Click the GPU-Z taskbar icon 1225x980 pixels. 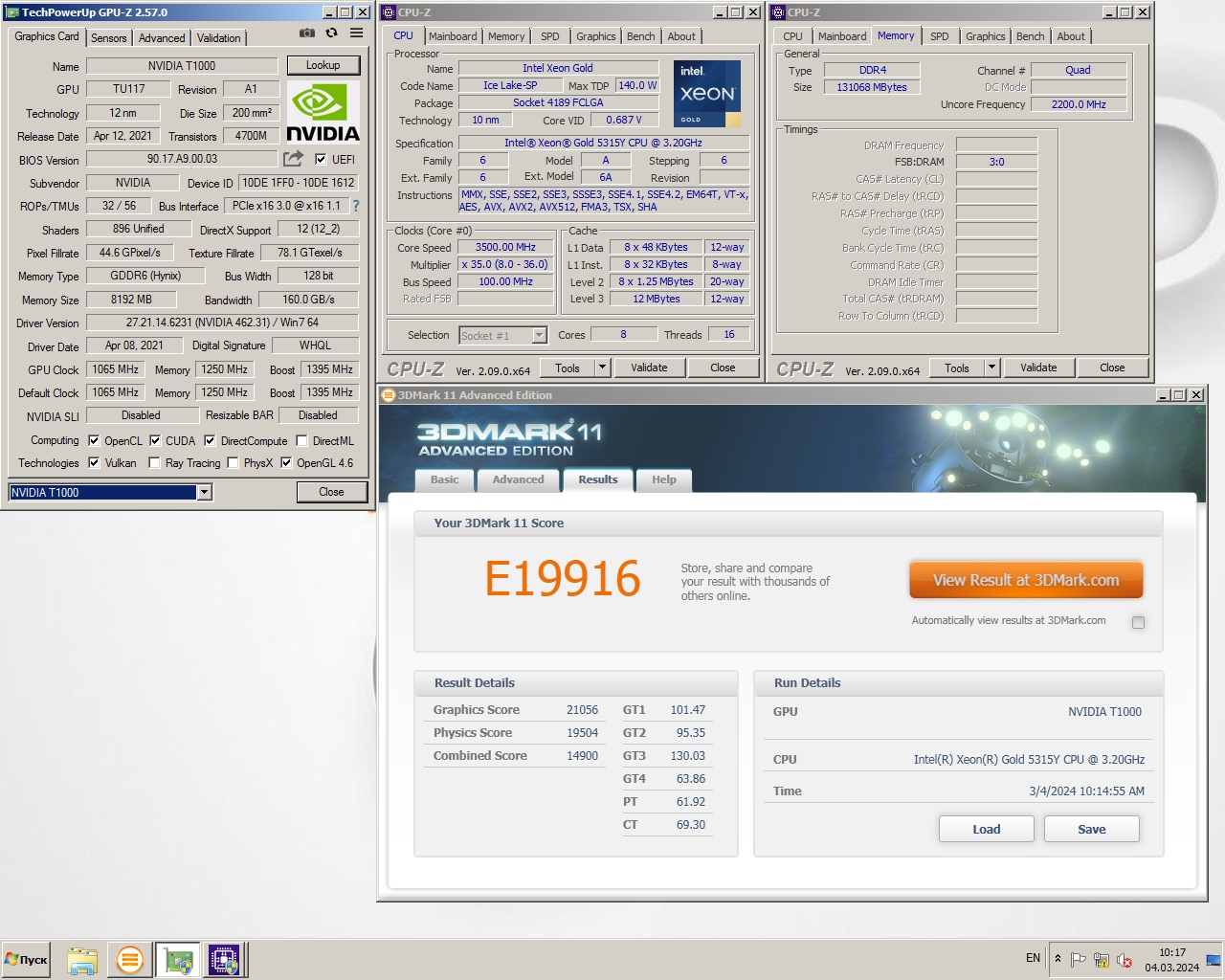(178, 960)
